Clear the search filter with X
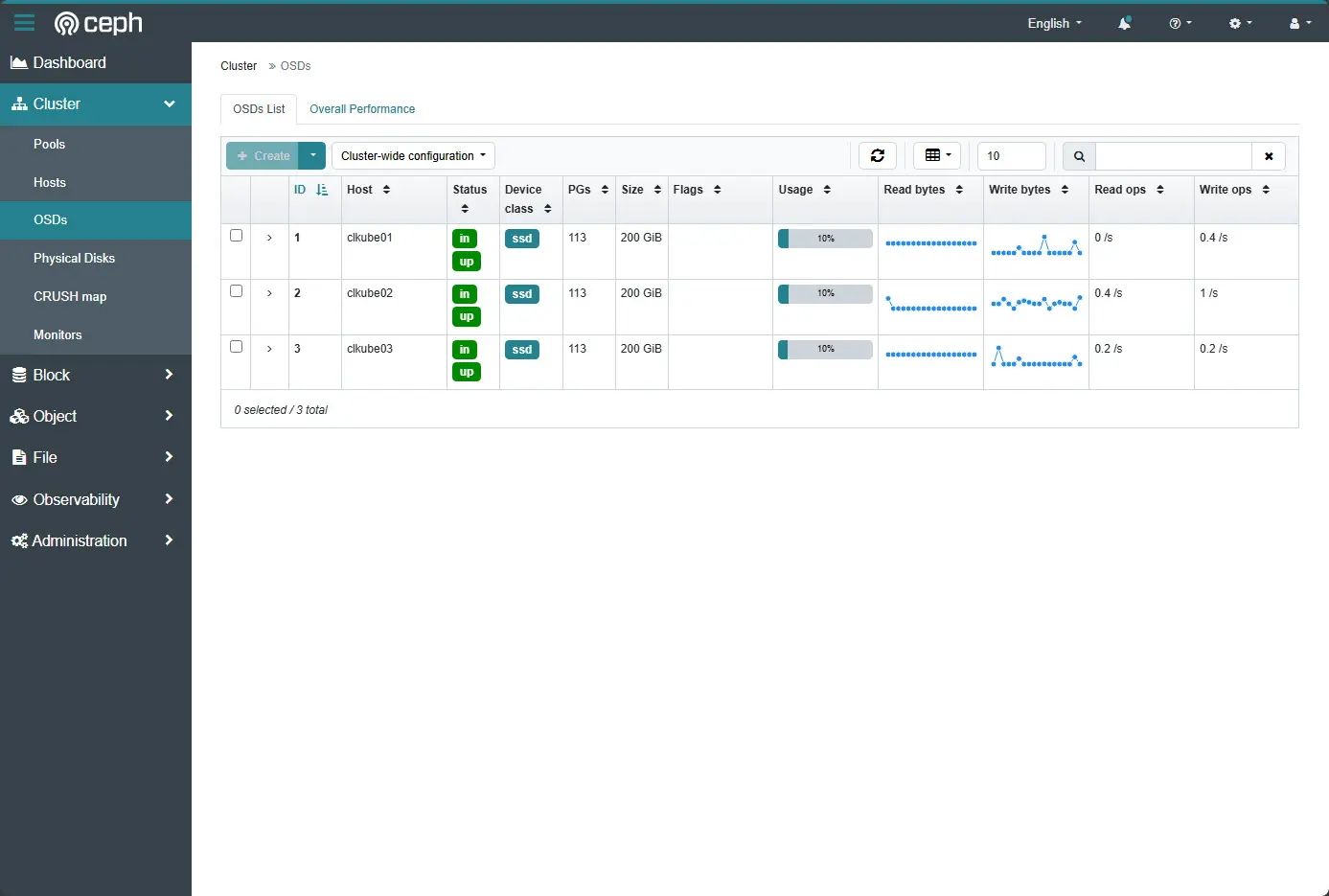1329x896 pixels. 1268,156
